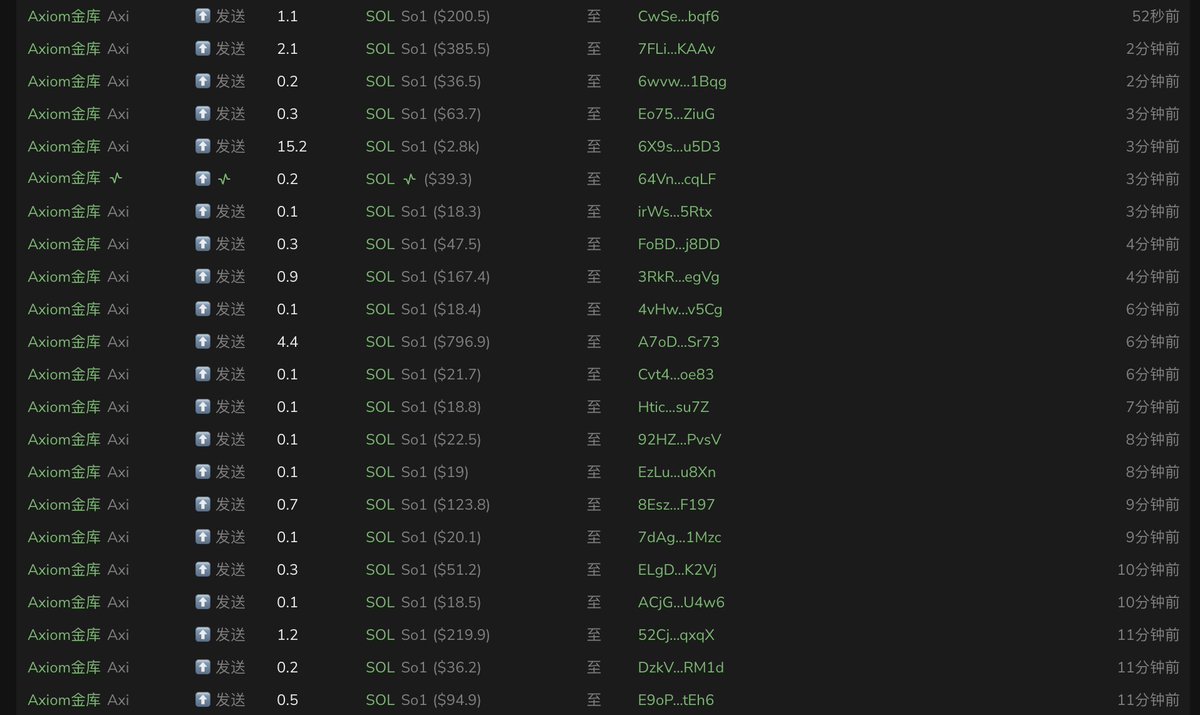Click the green pulse icon beside Axiom金库
The height and width of the screenshot is (715, 1200).
click(116, 179)
